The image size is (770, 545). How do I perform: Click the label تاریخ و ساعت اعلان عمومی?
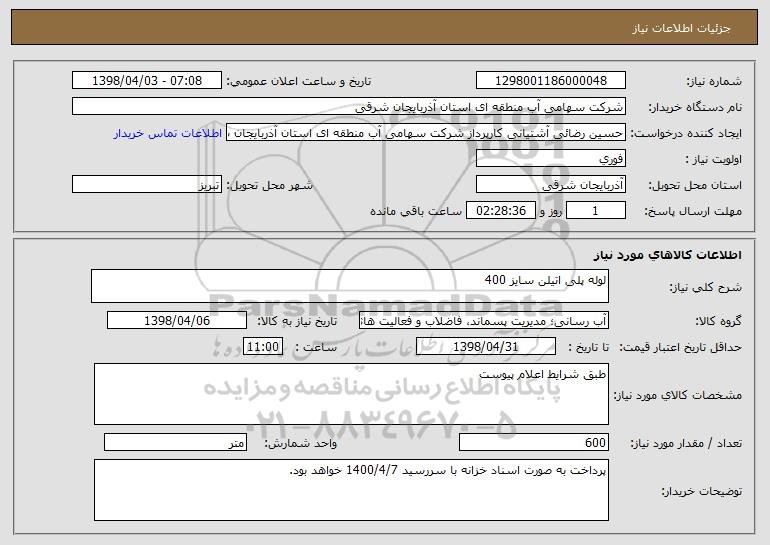tap(299, 81)
